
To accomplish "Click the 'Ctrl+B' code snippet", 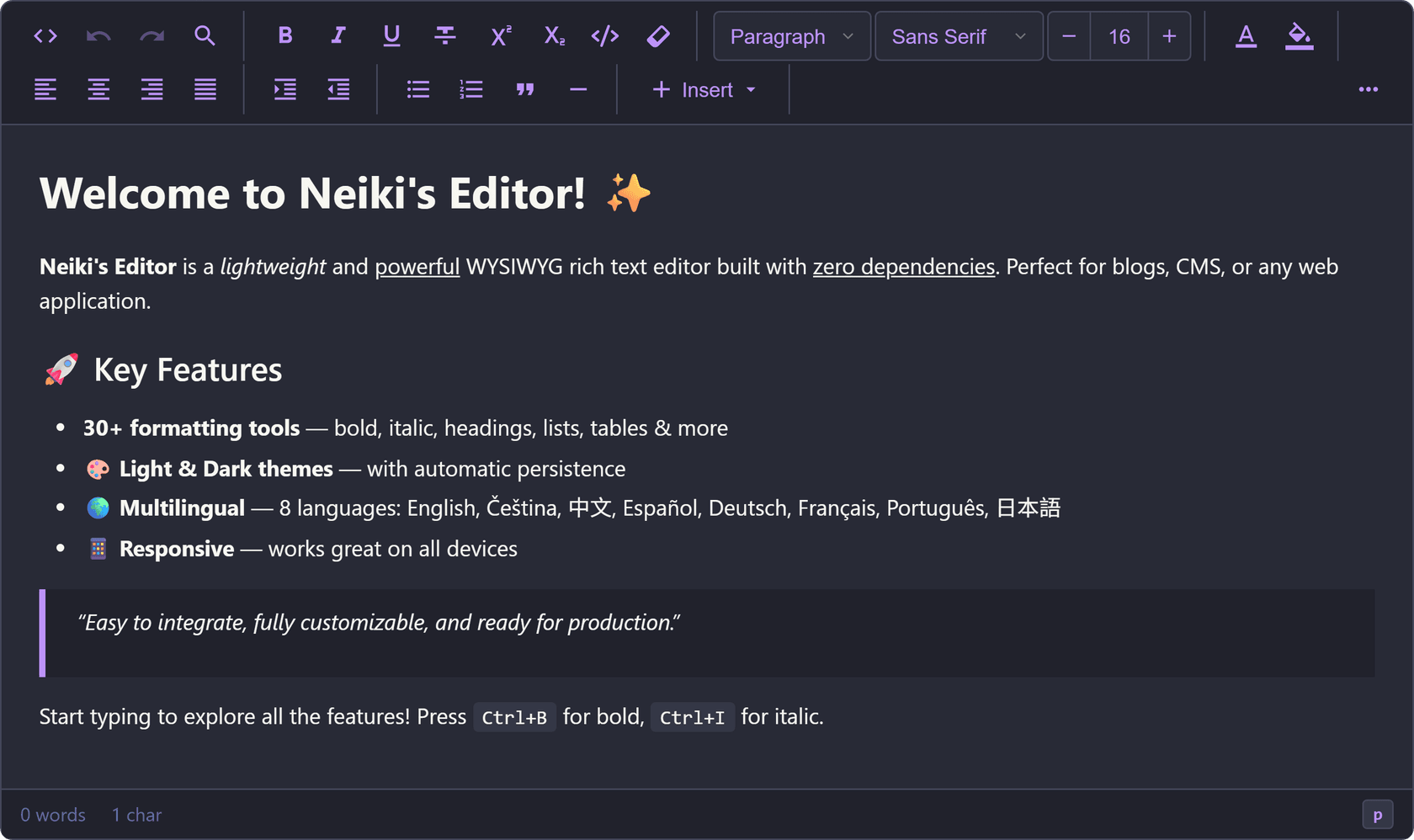I will [514, 717].
